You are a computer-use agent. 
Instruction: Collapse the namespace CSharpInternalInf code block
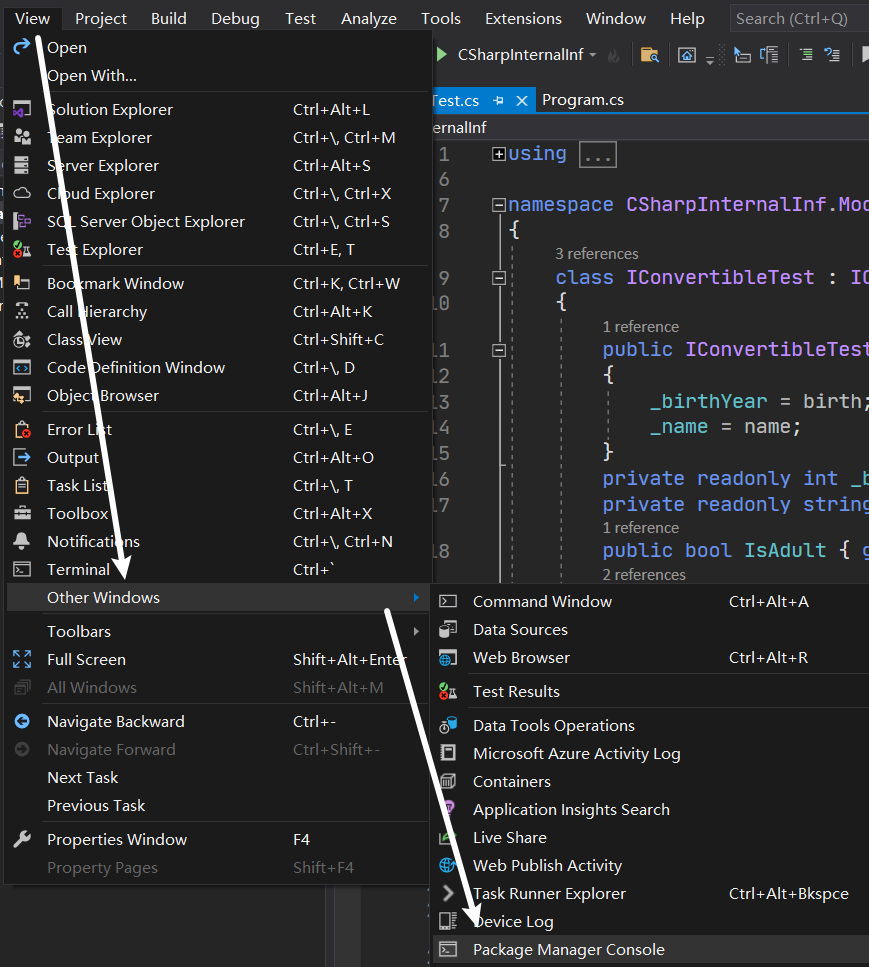pyautogui.click(x=499, y=205)
